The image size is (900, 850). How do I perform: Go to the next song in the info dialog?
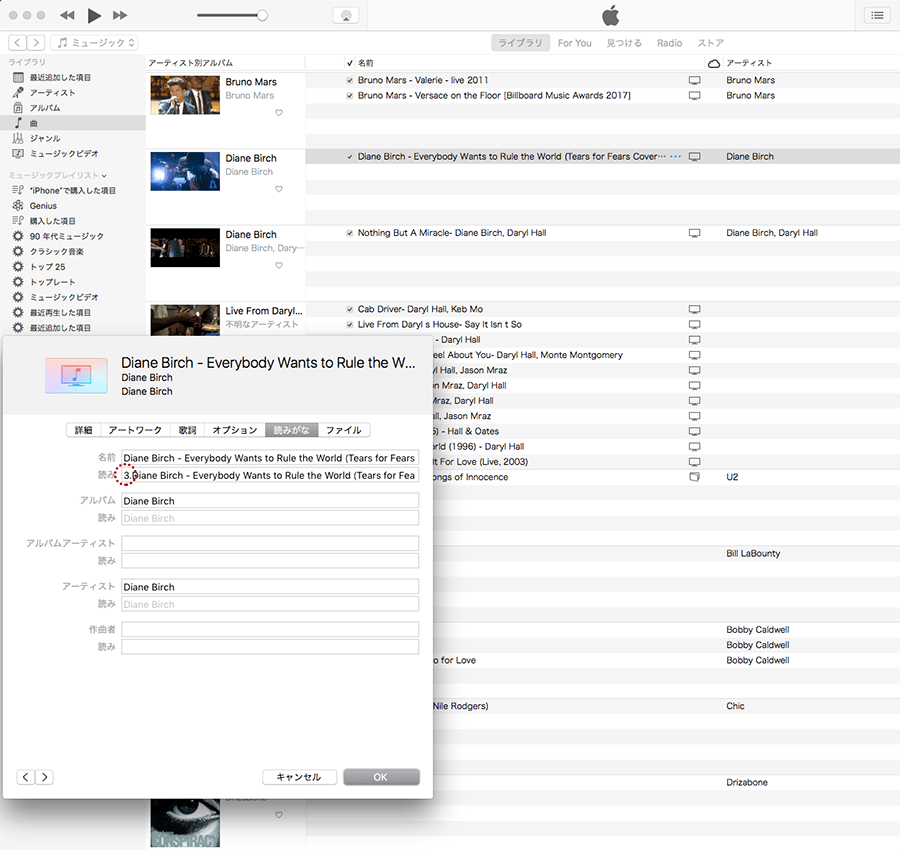click(44, 777)
